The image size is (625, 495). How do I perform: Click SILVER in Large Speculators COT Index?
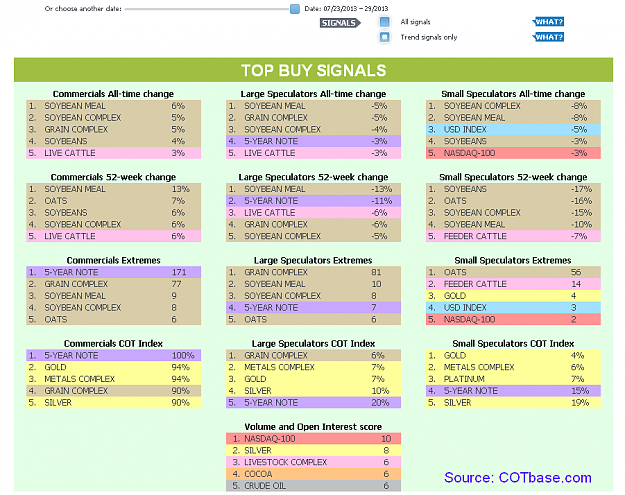point(313,391)
